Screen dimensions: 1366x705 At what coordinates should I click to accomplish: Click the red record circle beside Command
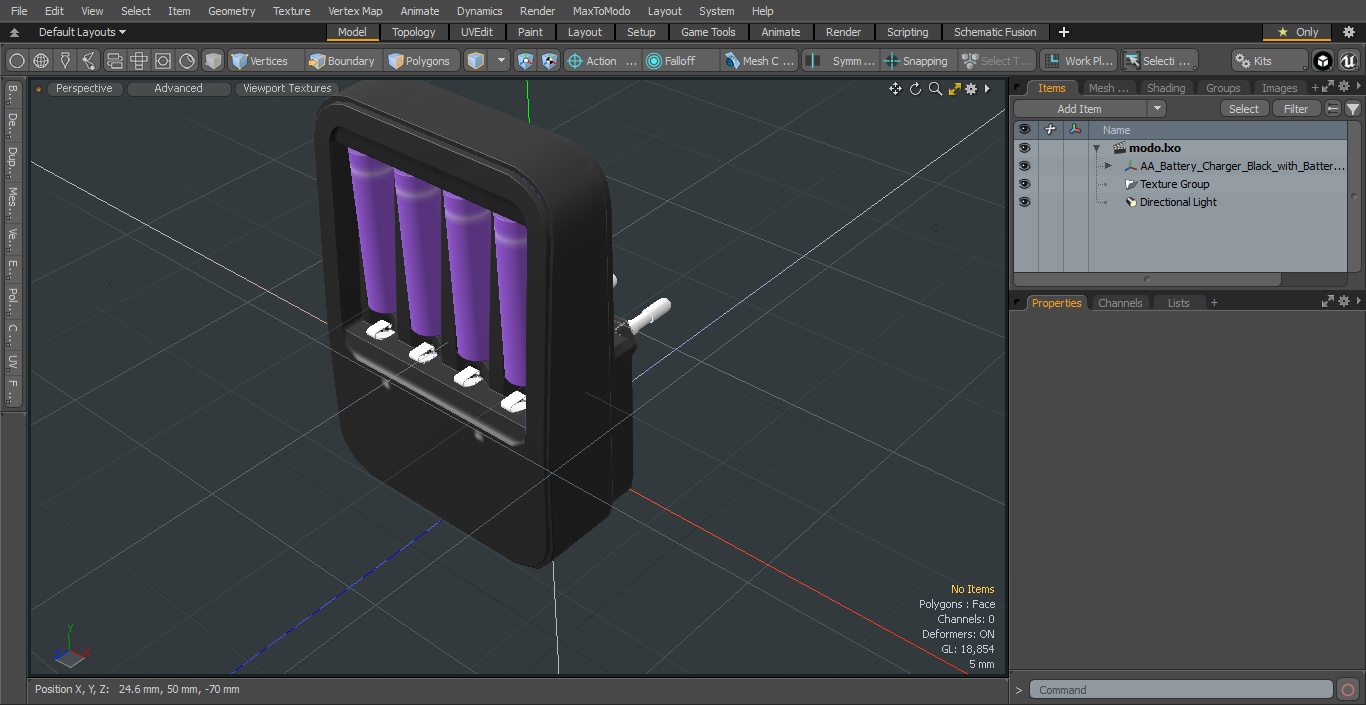click(x=1347, y=690)
